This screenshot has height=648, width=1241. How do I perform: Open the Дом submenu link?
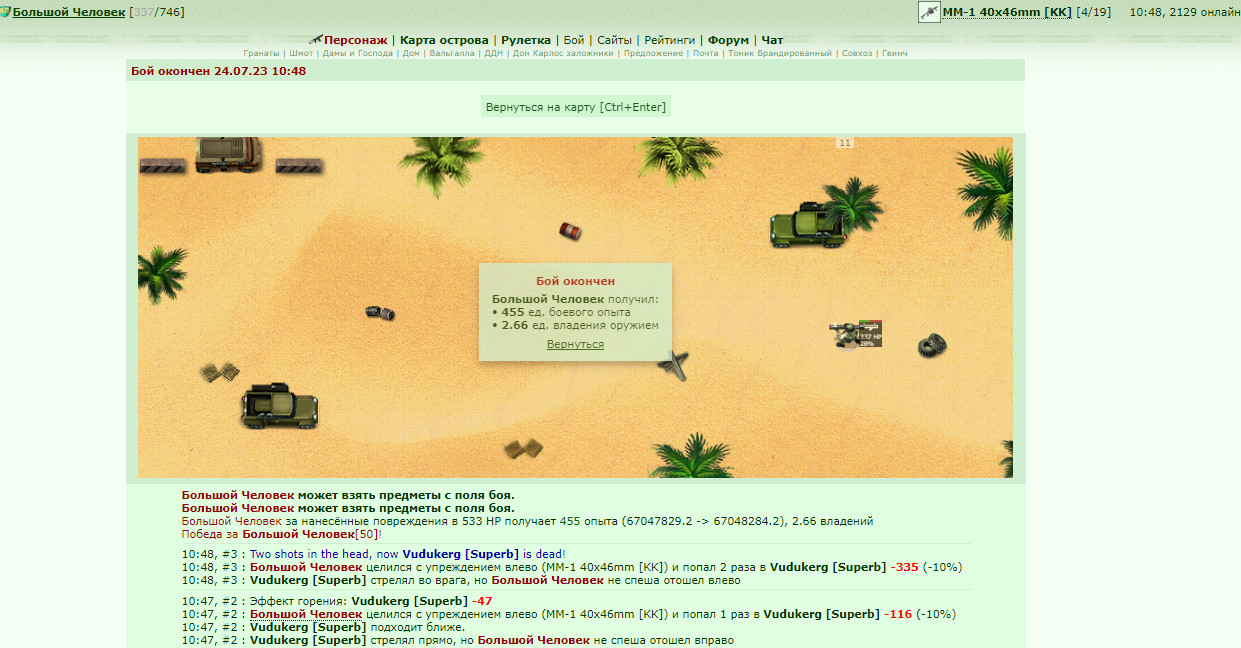coord(411,53)
